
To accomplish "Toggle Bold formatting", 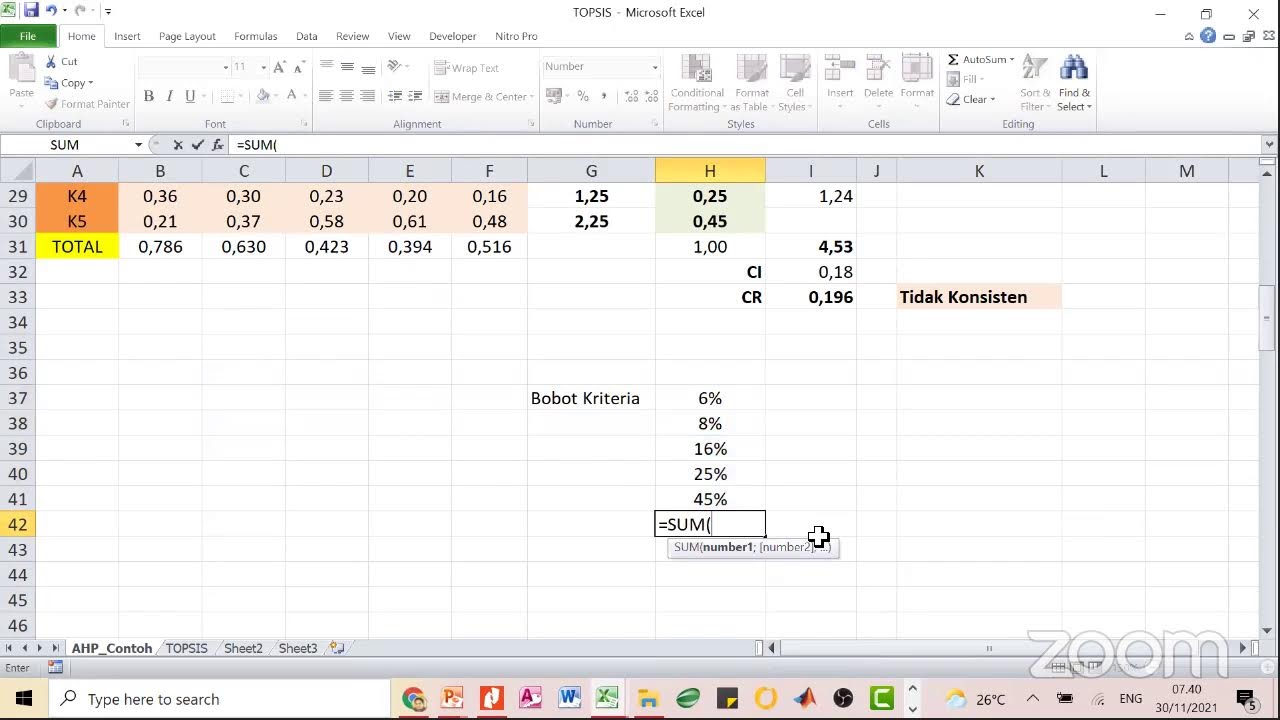I will pyautogui.click(x=148, y=96).
